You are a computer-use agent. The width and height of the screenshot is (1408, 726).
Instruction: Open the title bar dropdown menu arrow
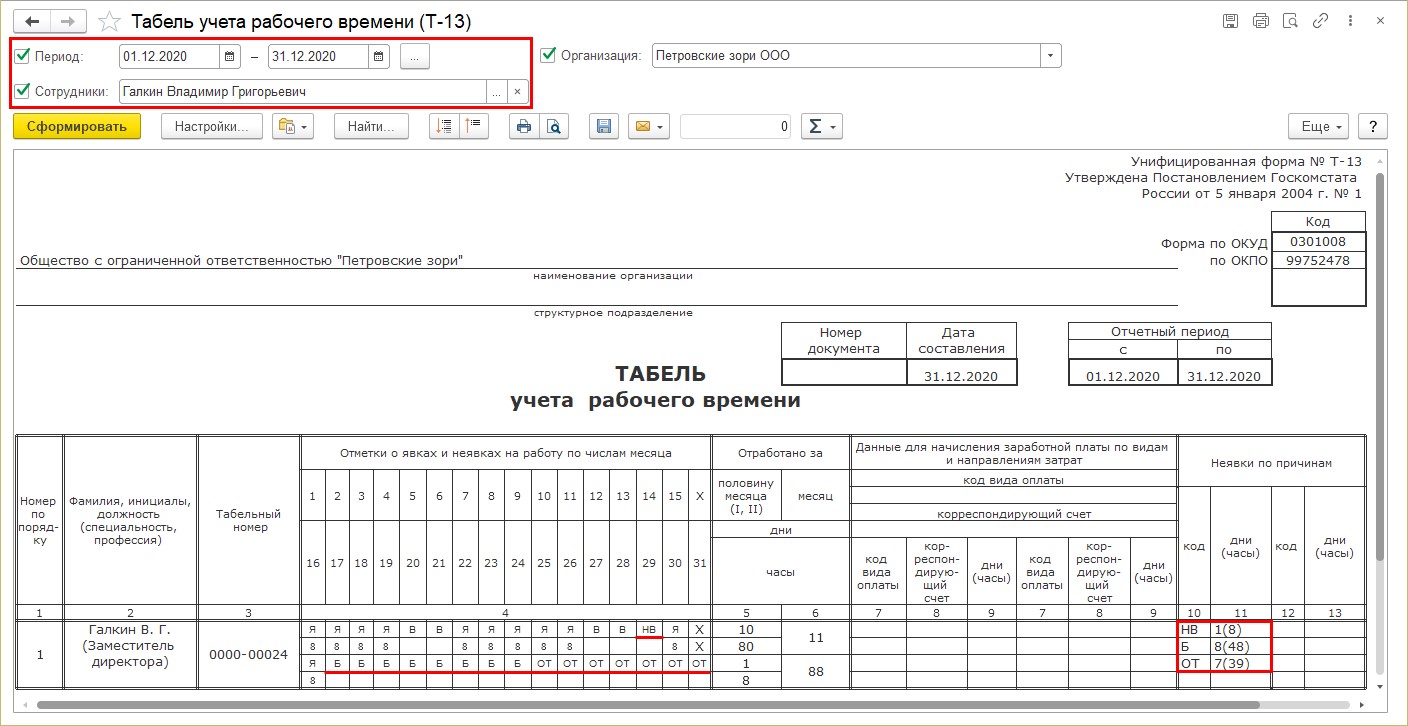[1351, 21]
